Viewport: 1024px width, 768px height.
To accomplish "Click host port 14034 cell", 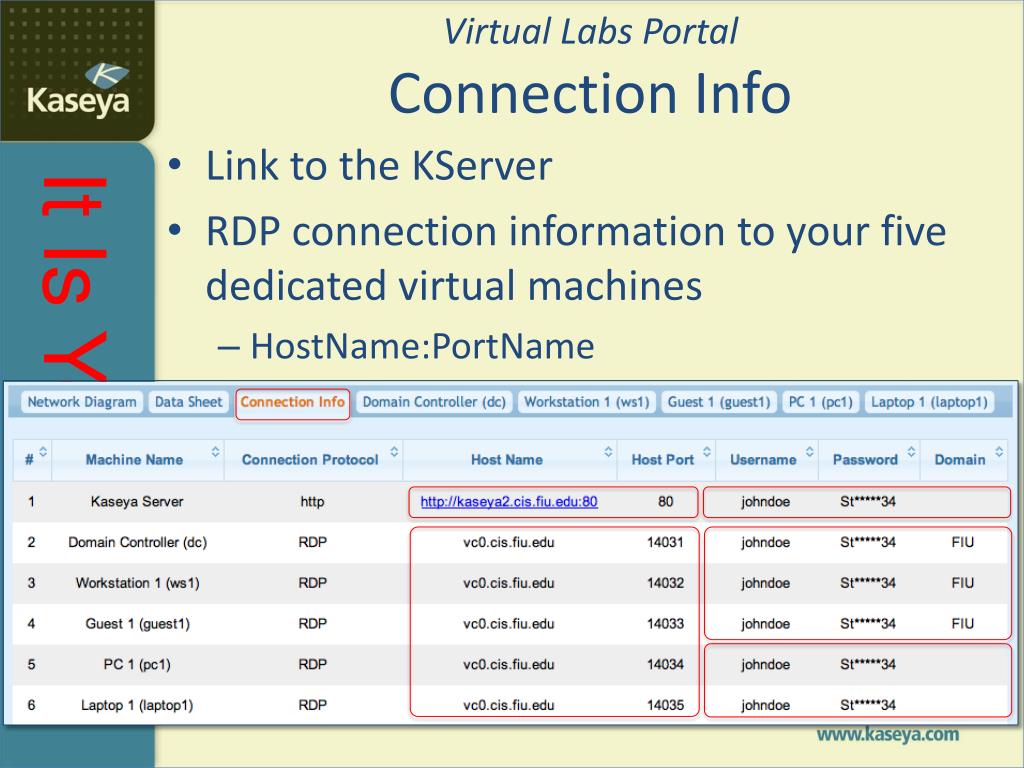I will click(x=665, y=664).
